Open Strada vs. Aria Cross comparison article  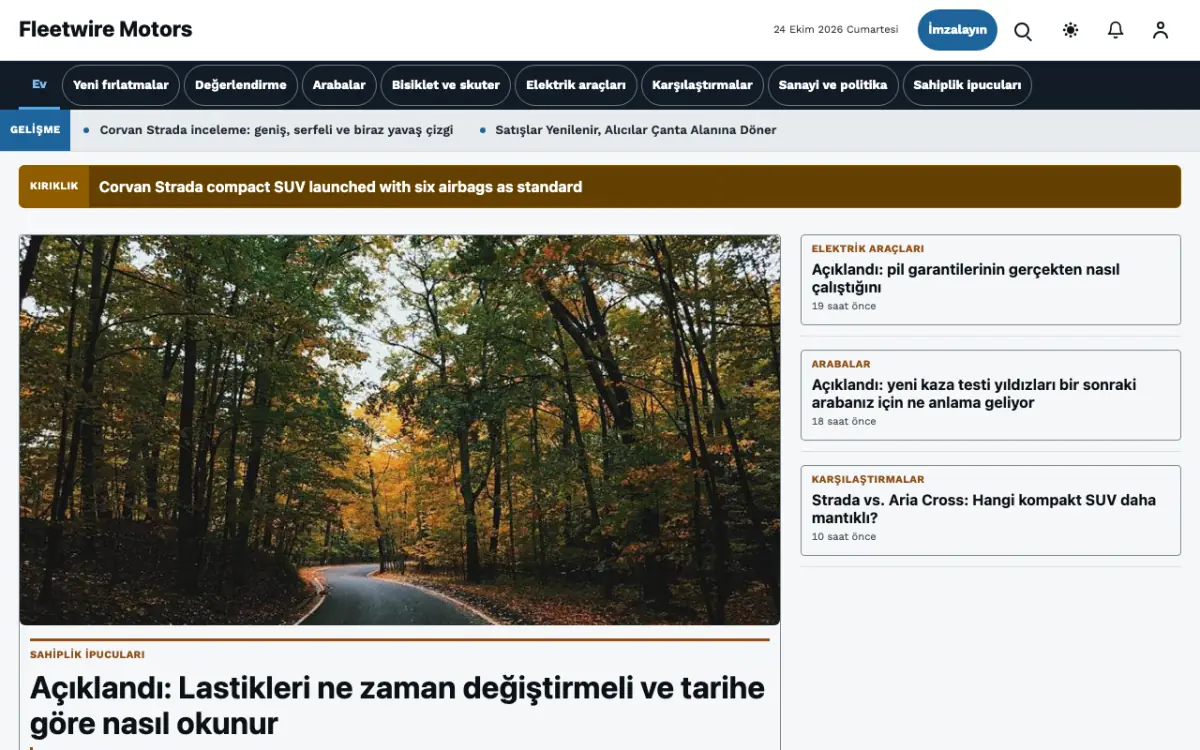tap(984, 508)
